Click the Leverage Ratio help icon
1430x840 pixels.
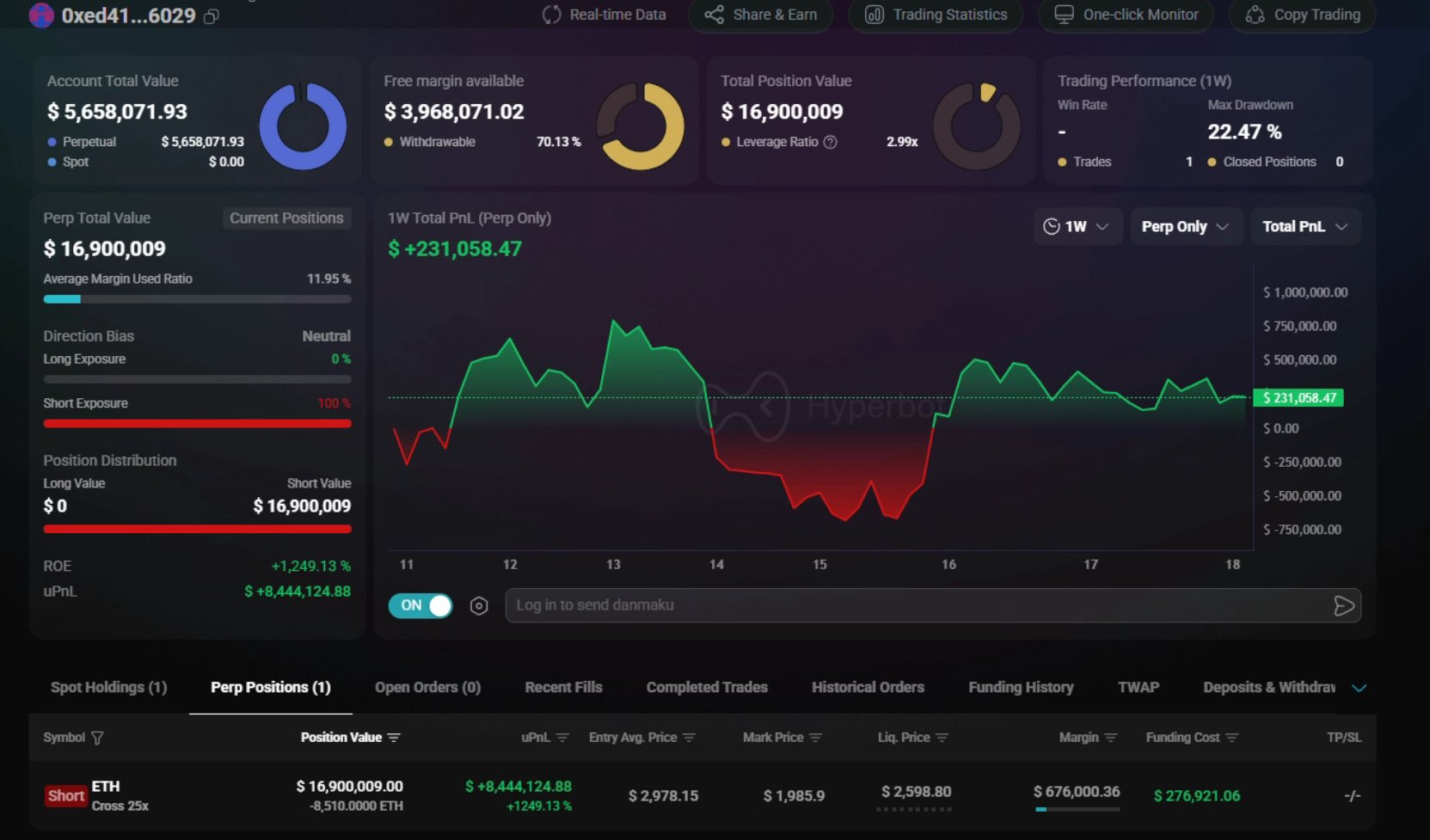tap(830, 142)
